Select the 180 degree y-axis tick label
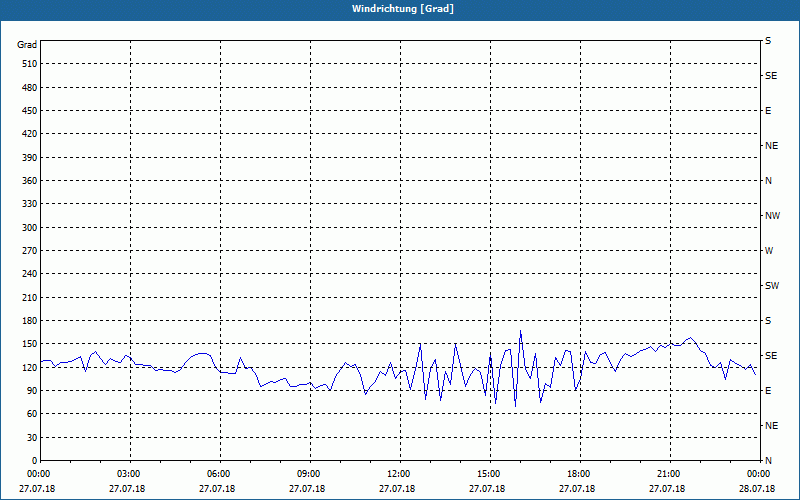The image size is (800, 500). [x=28, y=321]
